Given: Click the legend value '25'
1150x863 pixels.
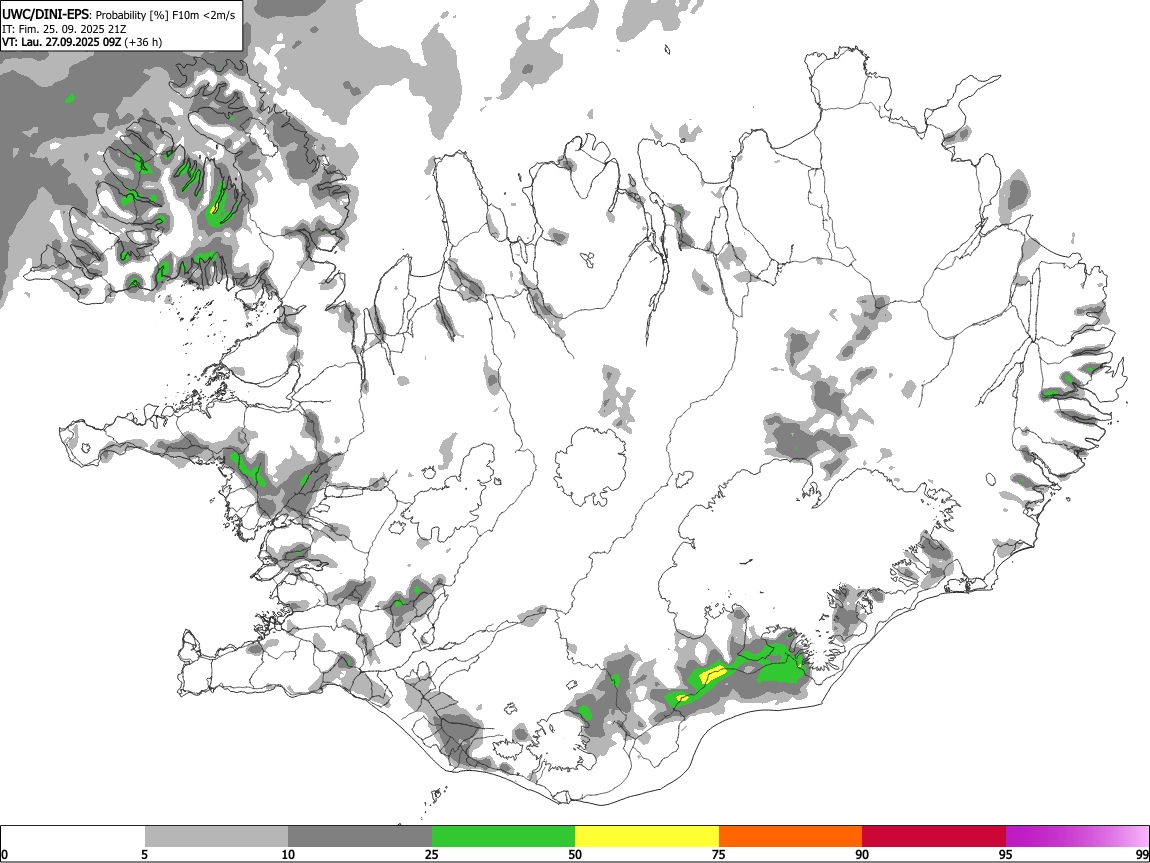Looking at the screenshot, I should tap(432, 854).
